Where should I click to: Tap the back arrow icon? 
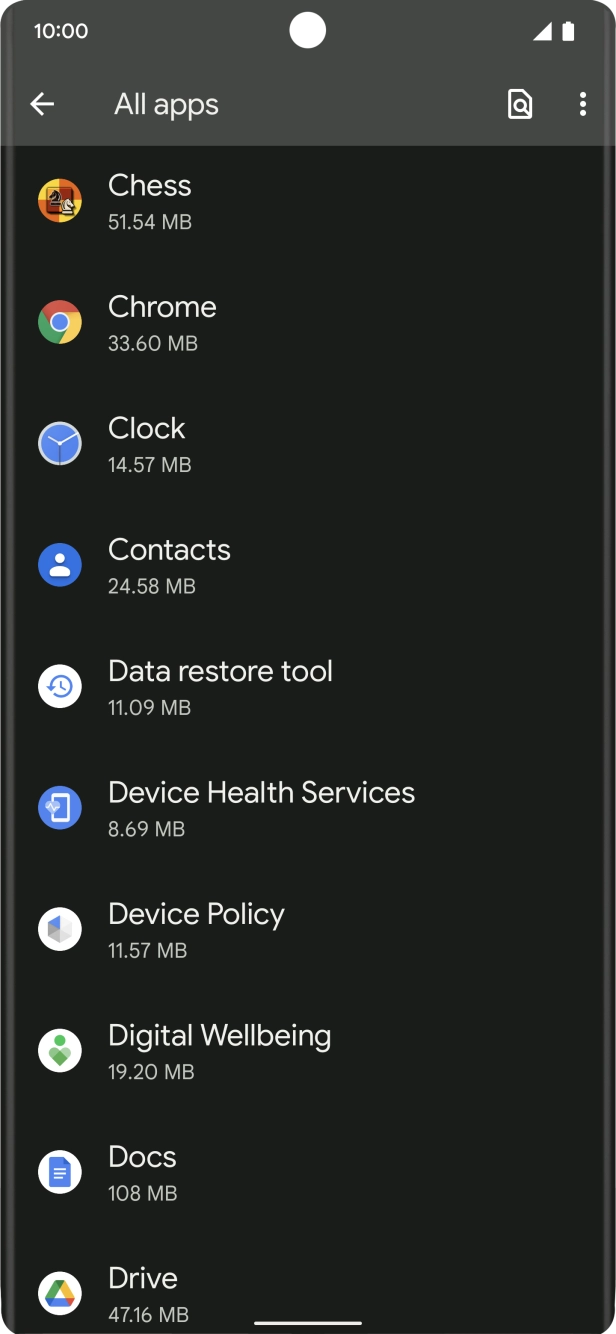click(x=42, y=104)
